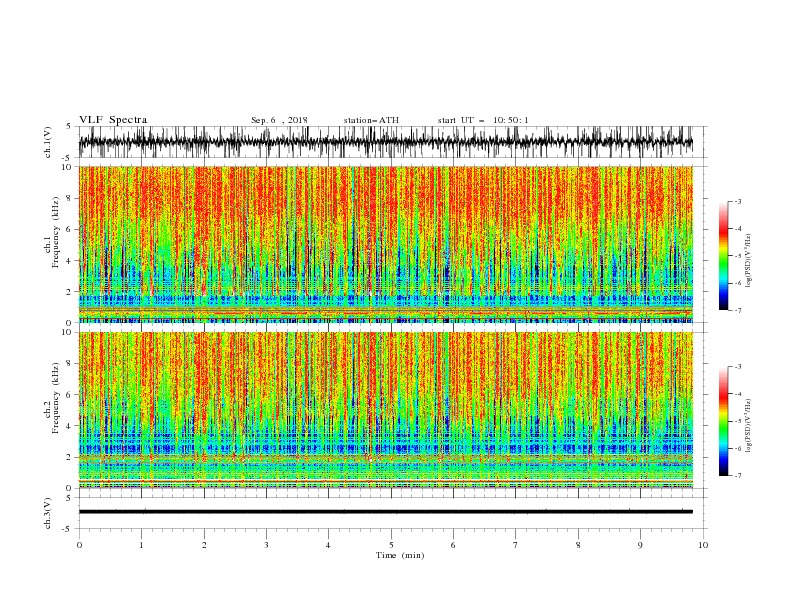
Task: Click the 'start UT = 10:50:1' text
Action: point(483,120)
